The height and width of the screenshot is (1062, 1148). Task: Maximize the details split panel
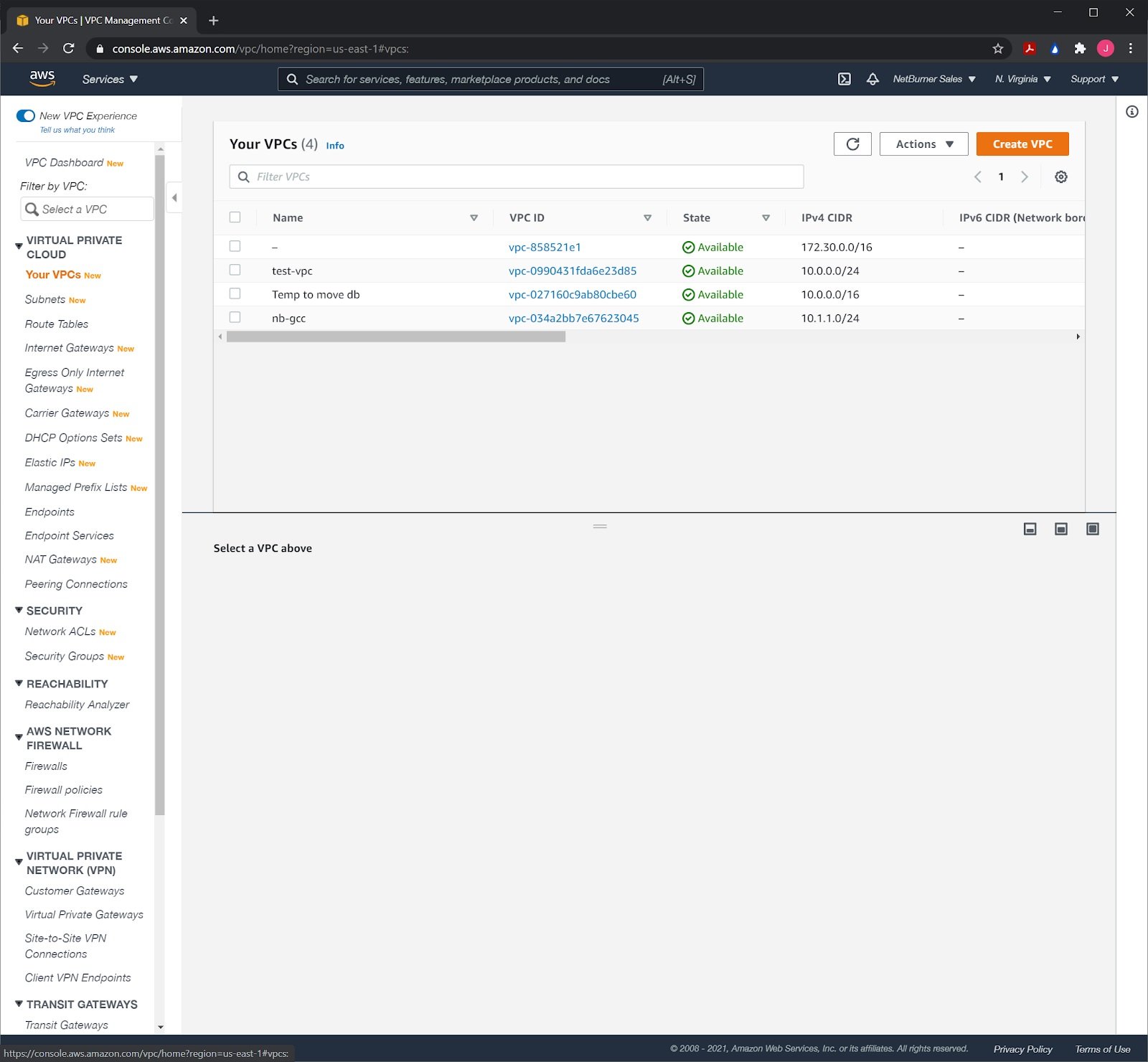pos(1092,530)
